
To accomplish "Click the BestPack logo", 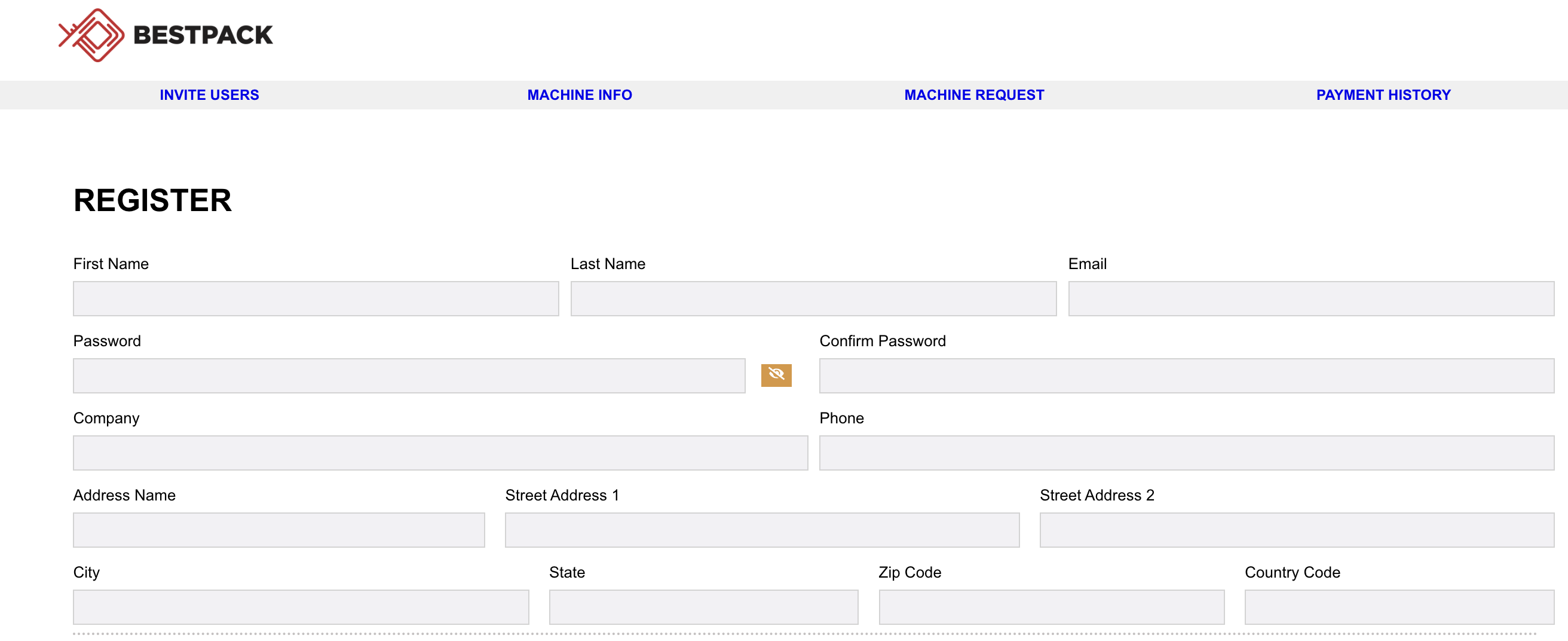I will (166, 35).
